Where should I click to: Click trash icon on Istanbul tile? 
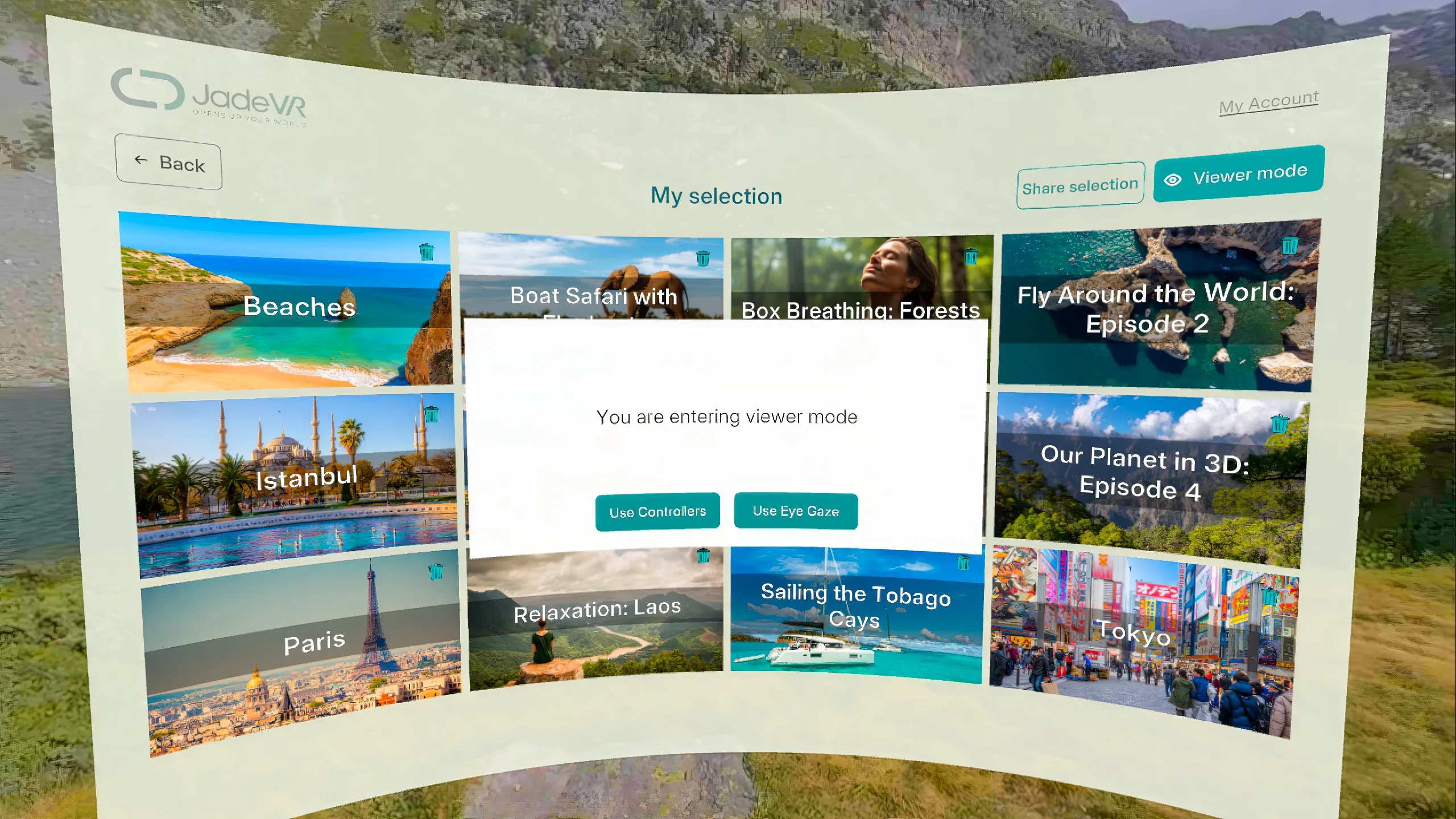coord(432,413)
